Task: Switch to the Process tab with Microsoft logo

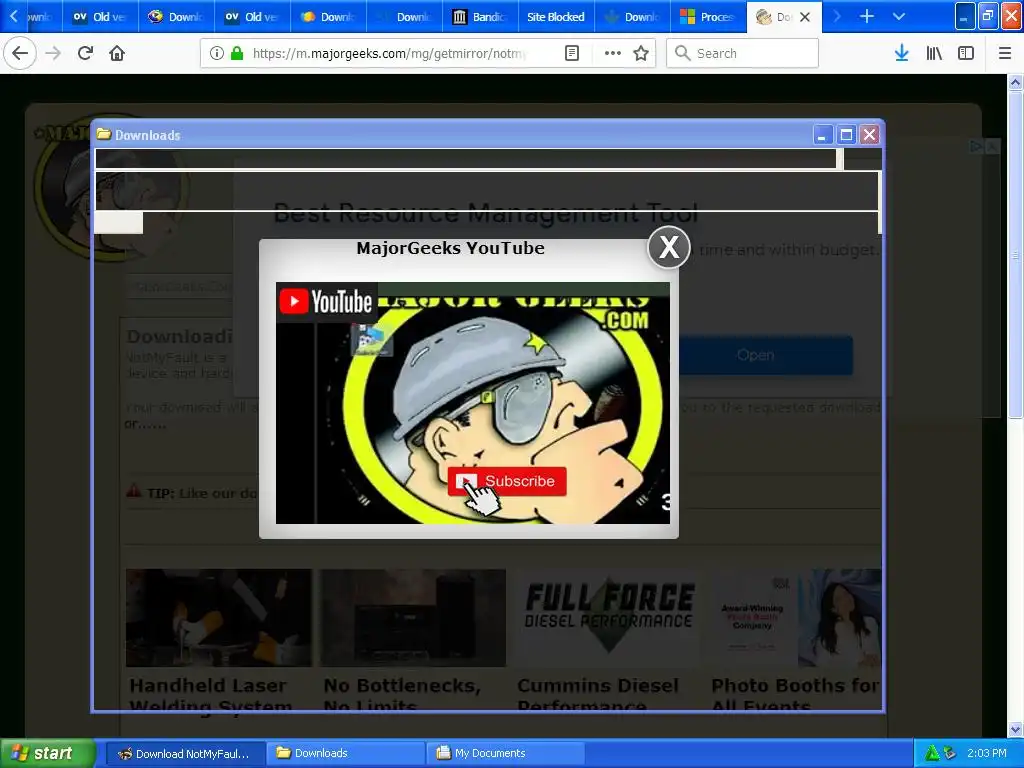Action: coord(709,17)
